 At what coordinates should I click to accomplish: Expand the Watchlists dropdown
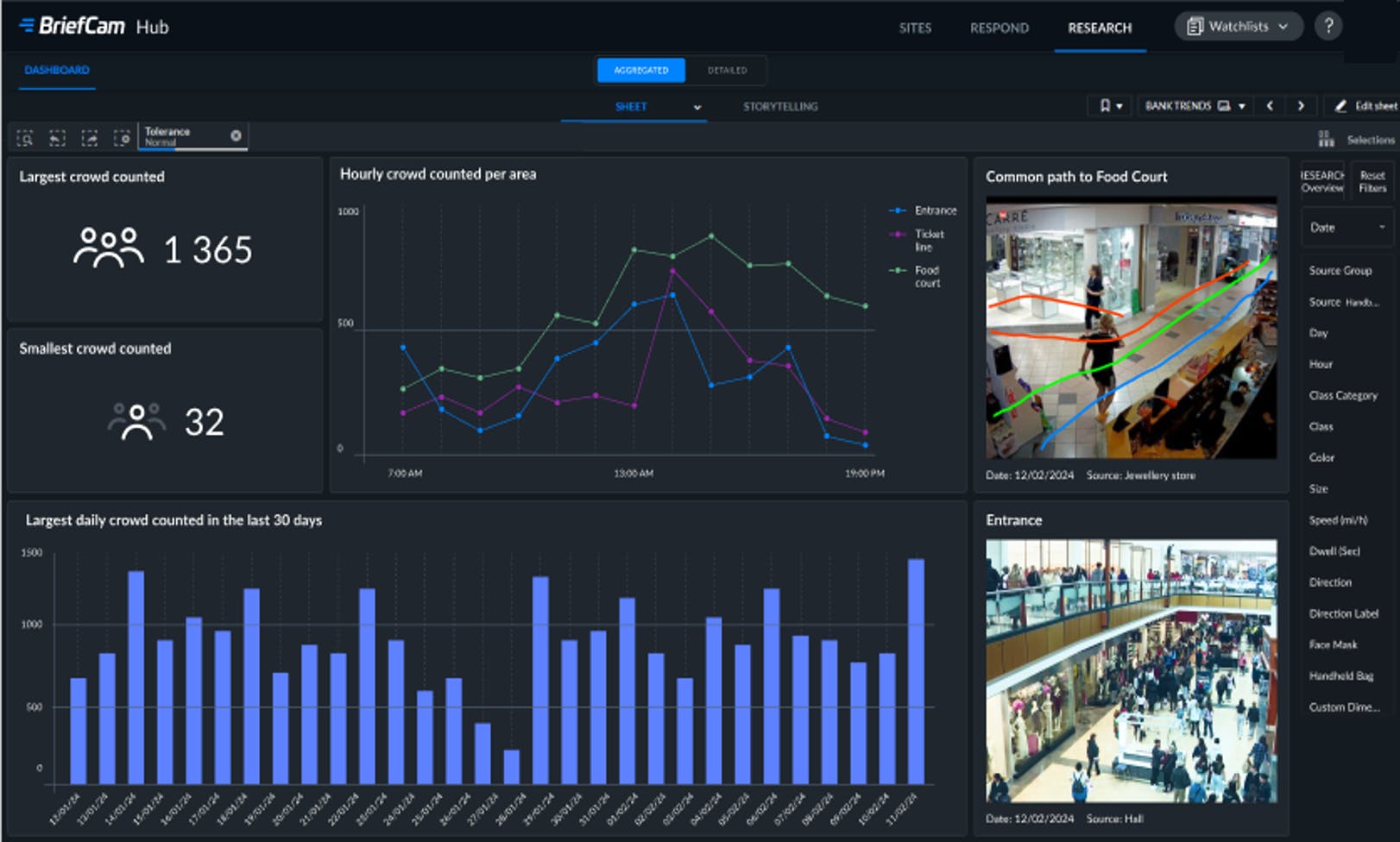tap(1238, 27)
